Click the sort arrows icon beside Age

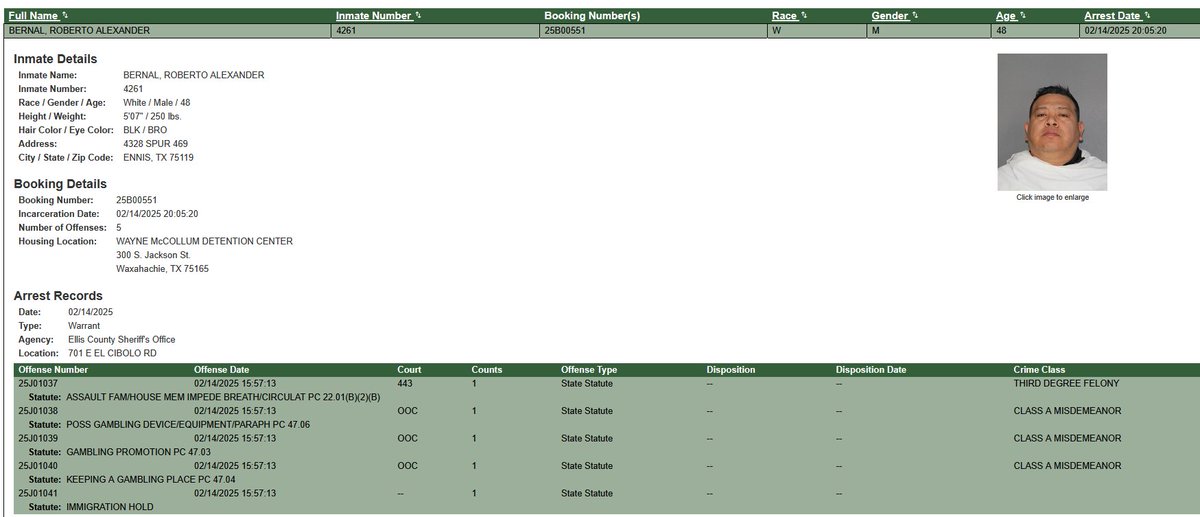(1022, 16)
